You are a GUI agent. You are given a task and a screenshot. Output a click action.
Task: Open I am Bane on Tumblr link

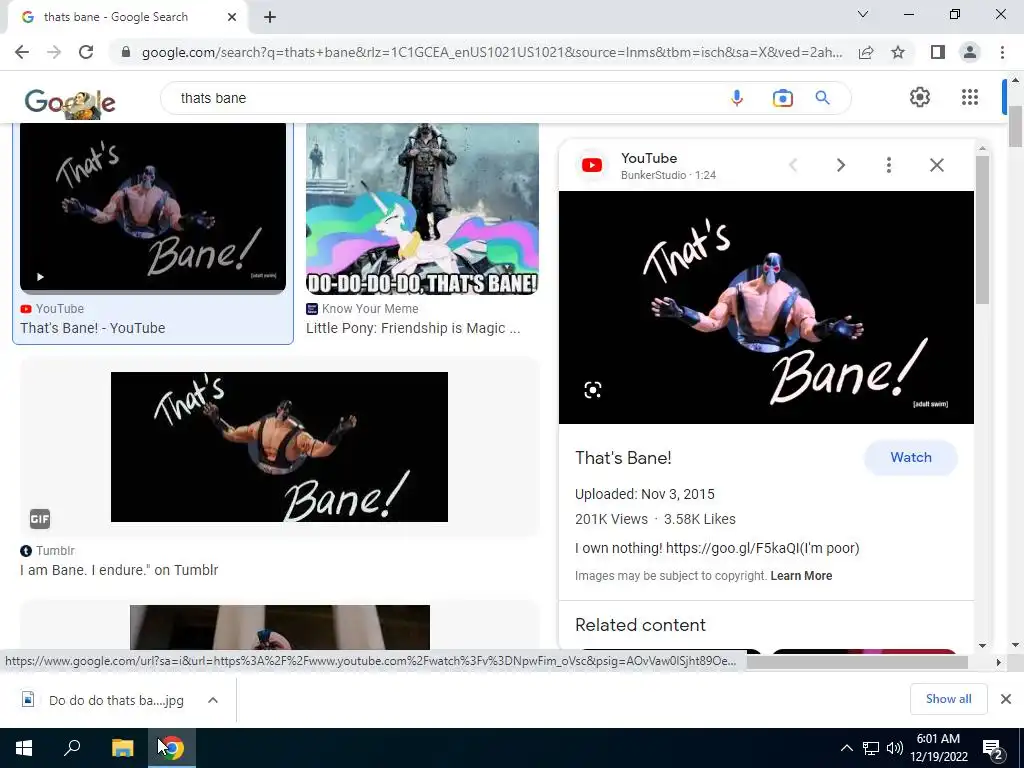(119, 570)
